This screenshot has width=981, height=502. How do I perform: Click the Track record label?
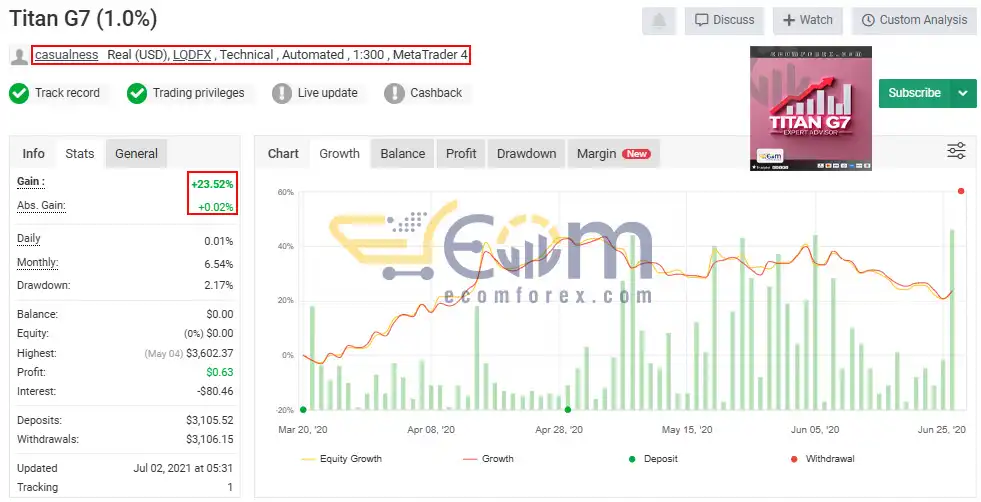(67, 93)
